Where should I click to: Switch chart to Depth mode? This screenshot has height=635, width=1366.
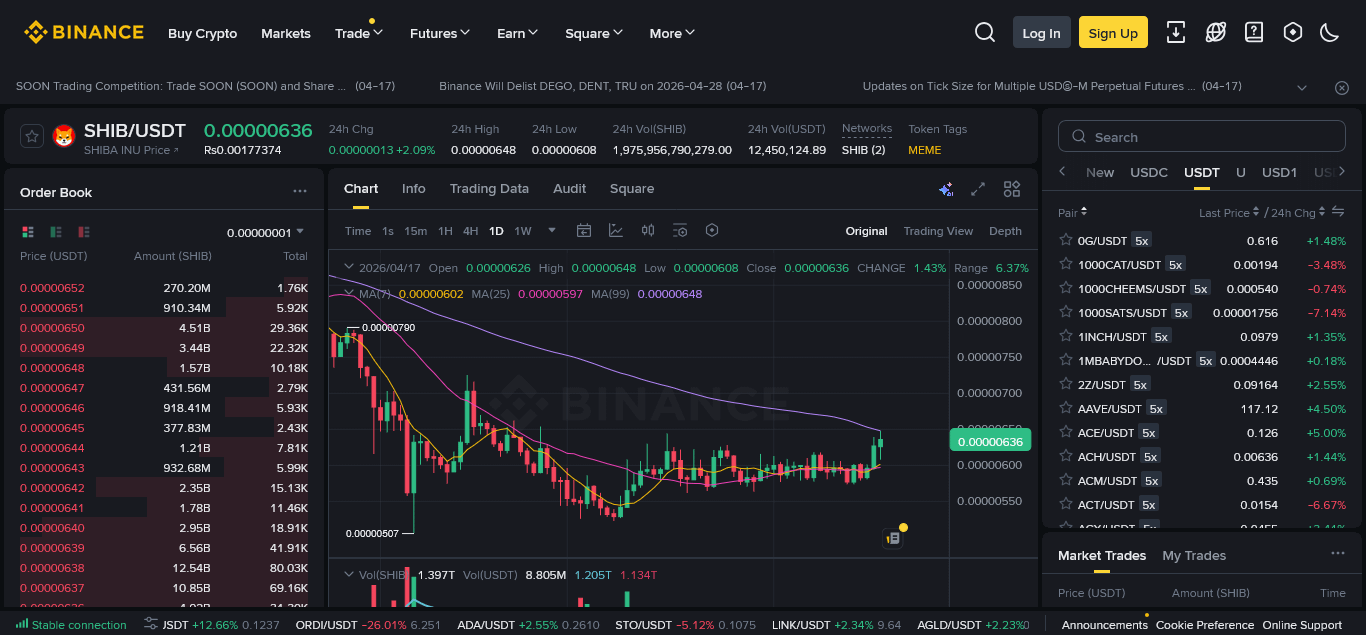(x=1005, y=231)
